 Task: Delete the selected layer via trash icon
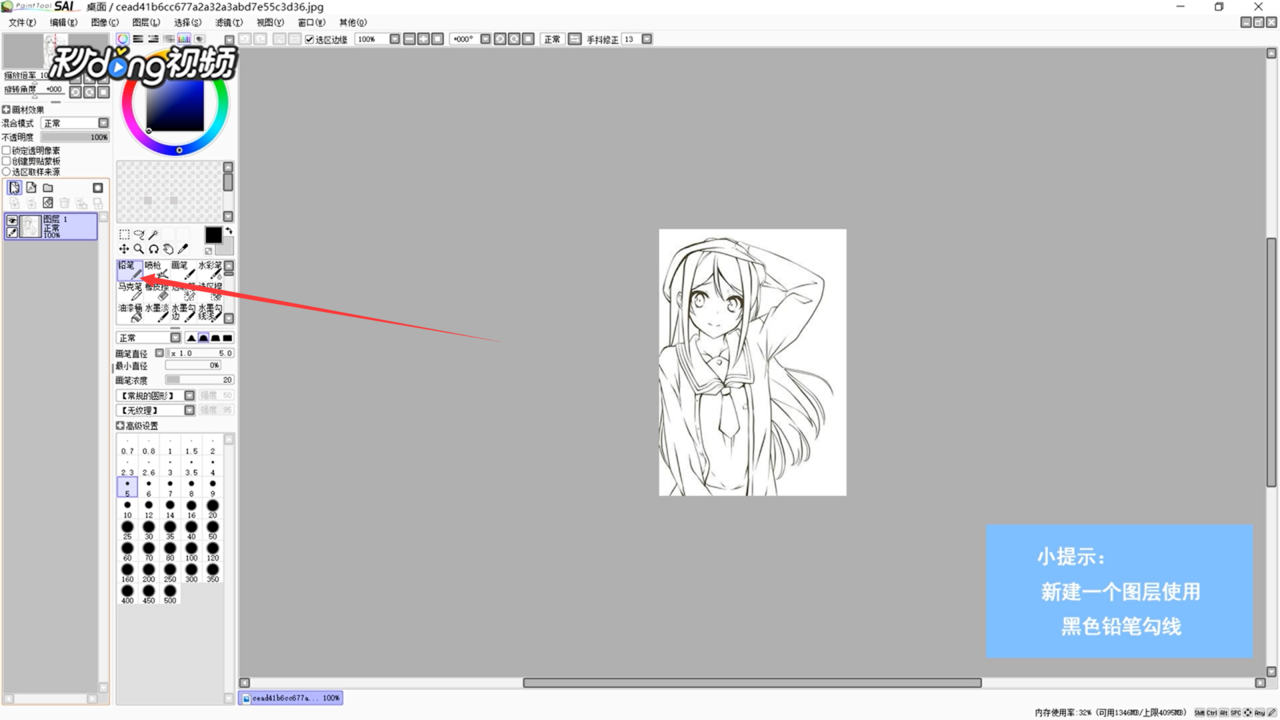click(64, 203)
